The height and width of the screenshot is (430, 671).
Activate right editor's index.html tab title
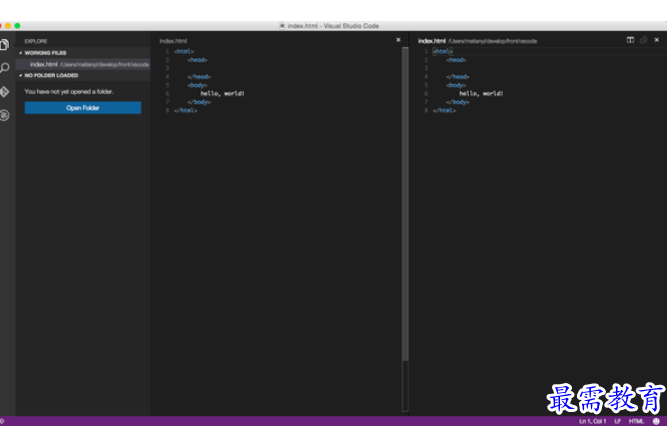431,41
